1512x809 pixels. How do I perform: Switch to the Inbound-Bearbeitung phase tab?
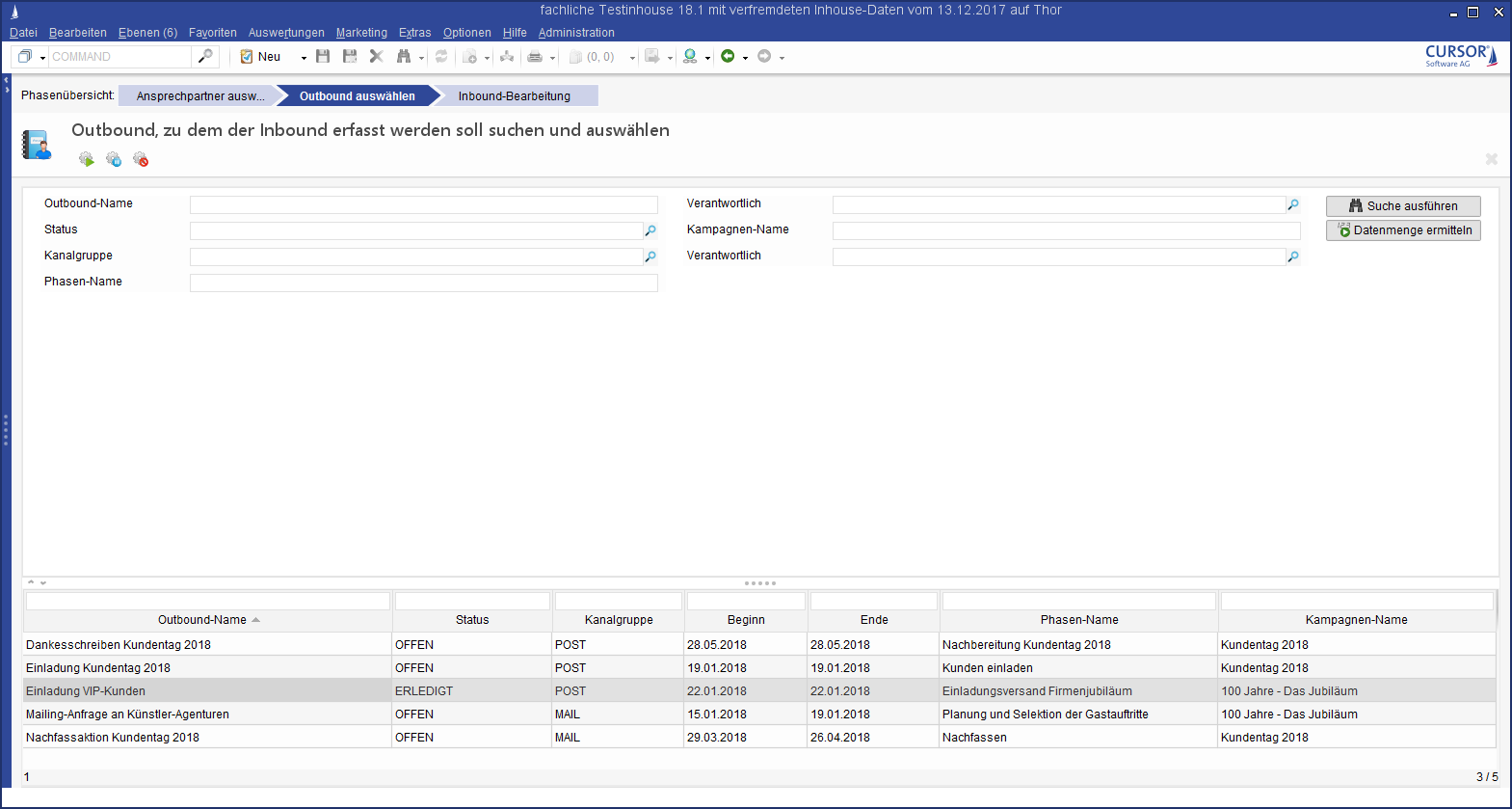(x=514, y=96)
